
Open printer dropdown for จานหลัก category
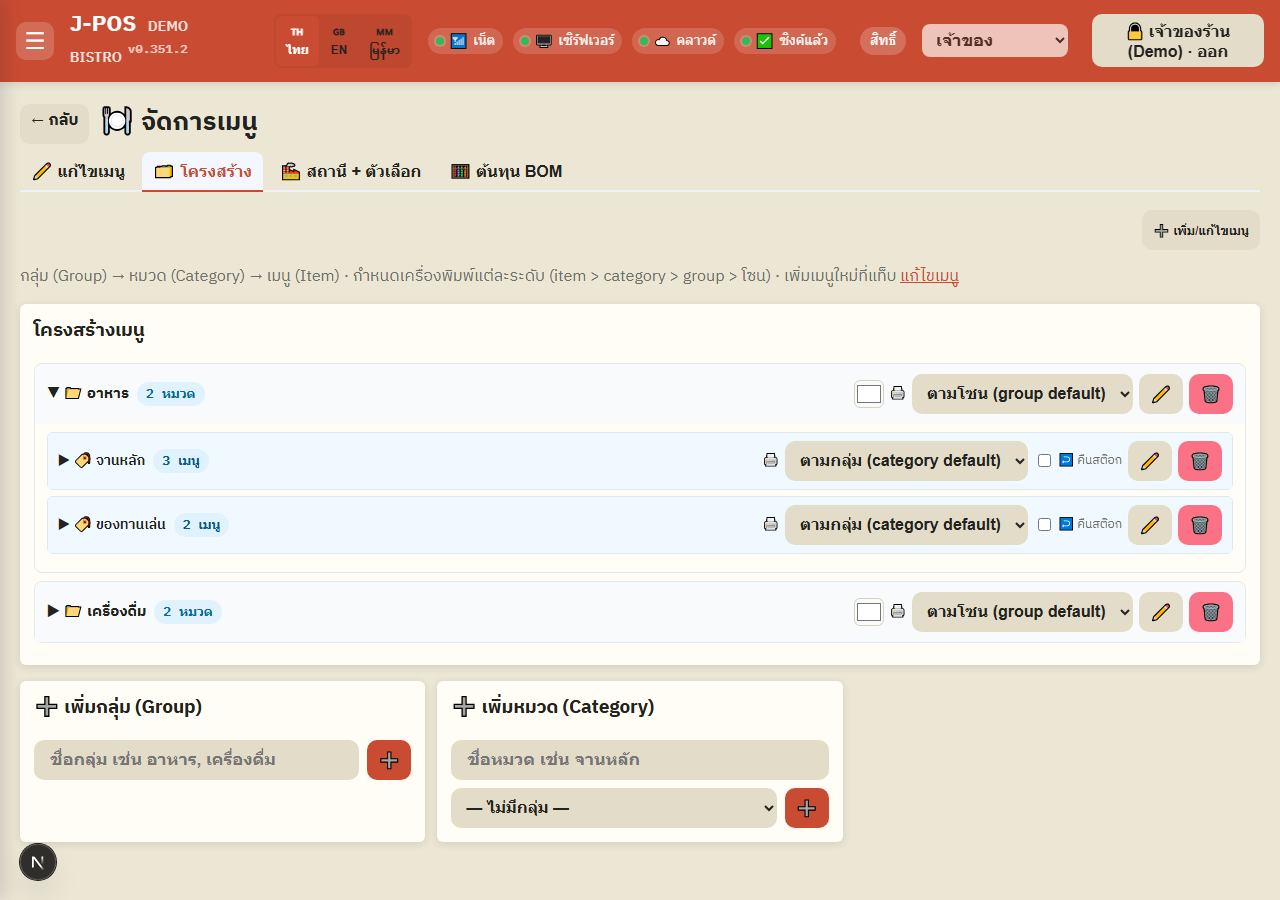click(906, 461)
